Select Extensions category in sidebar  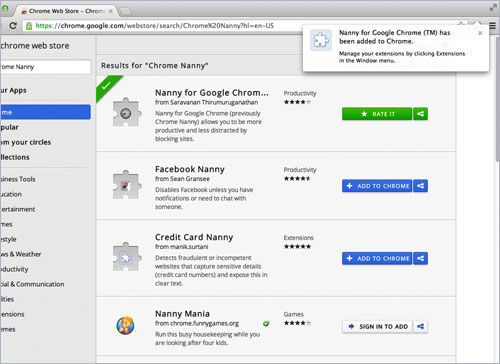12,314
